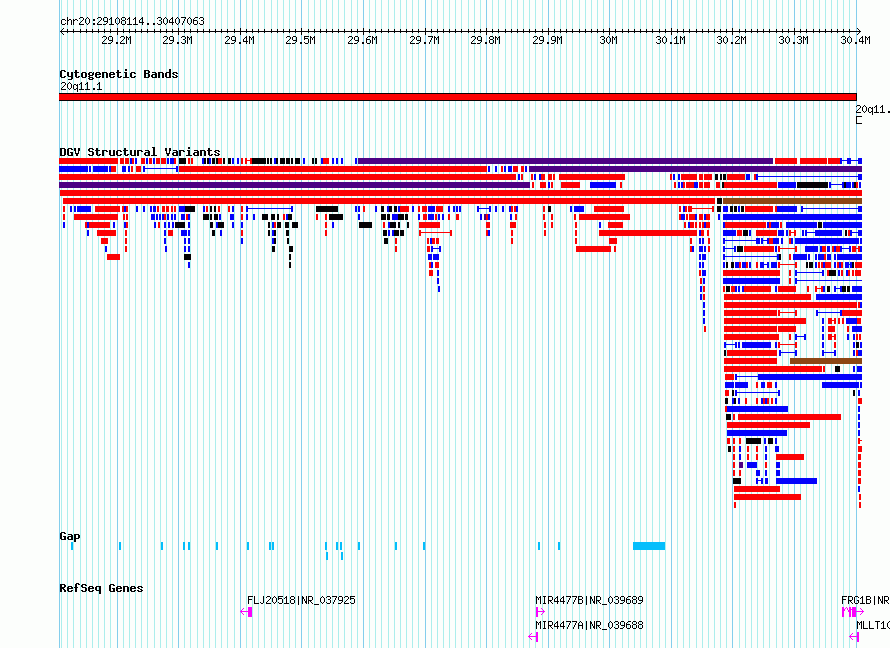Click the 30.1M ruler tick label
Screen dimensions: 890x648
(x=670, y=40)
